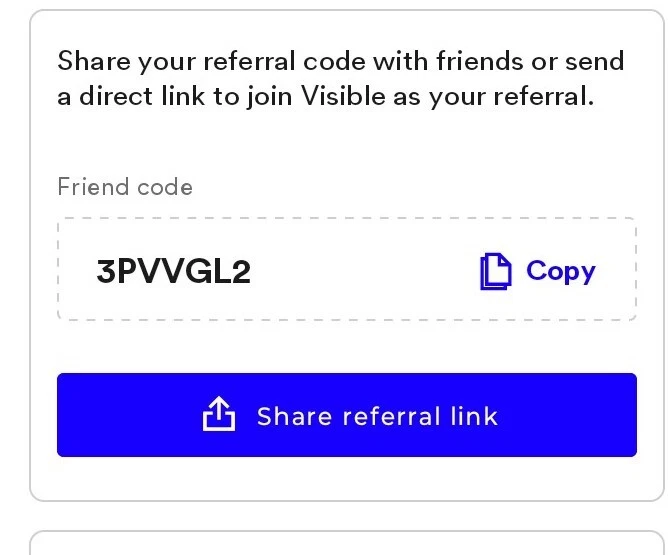Select the friend code 3PVVGL2
This screenshot has height=555, width=668.
point(173,271)
